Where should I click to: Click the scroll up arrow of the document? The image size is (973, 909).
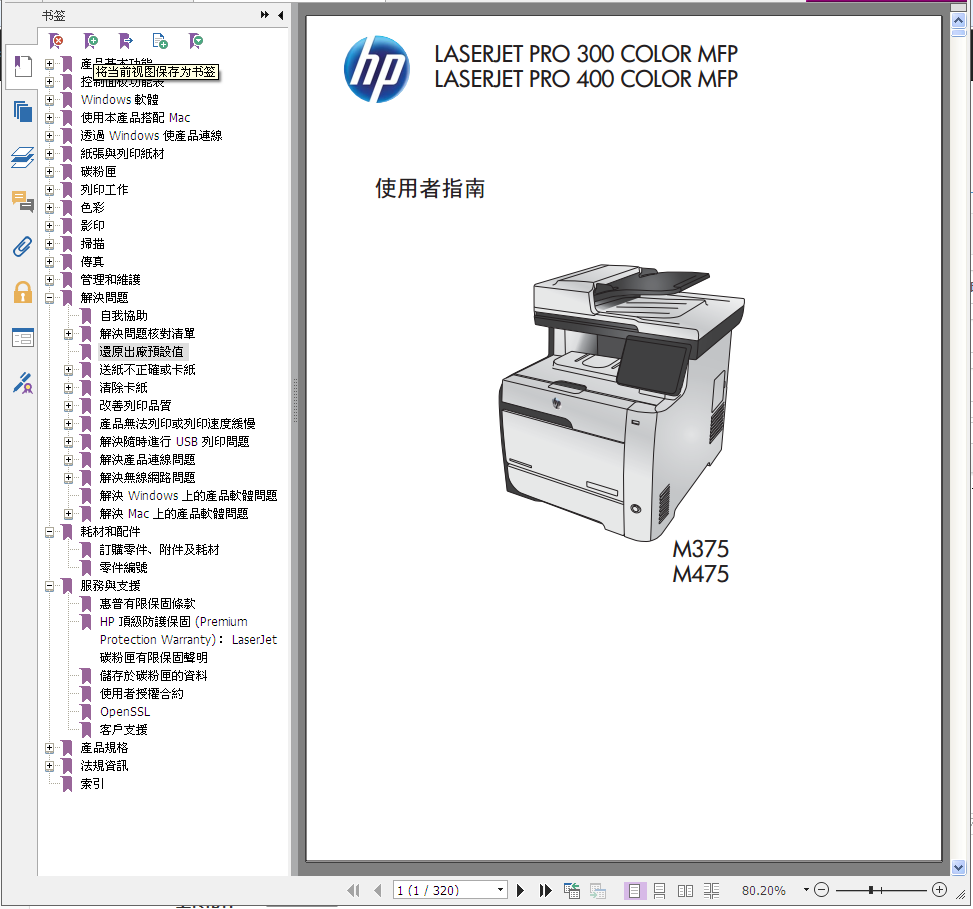point(959,21)
